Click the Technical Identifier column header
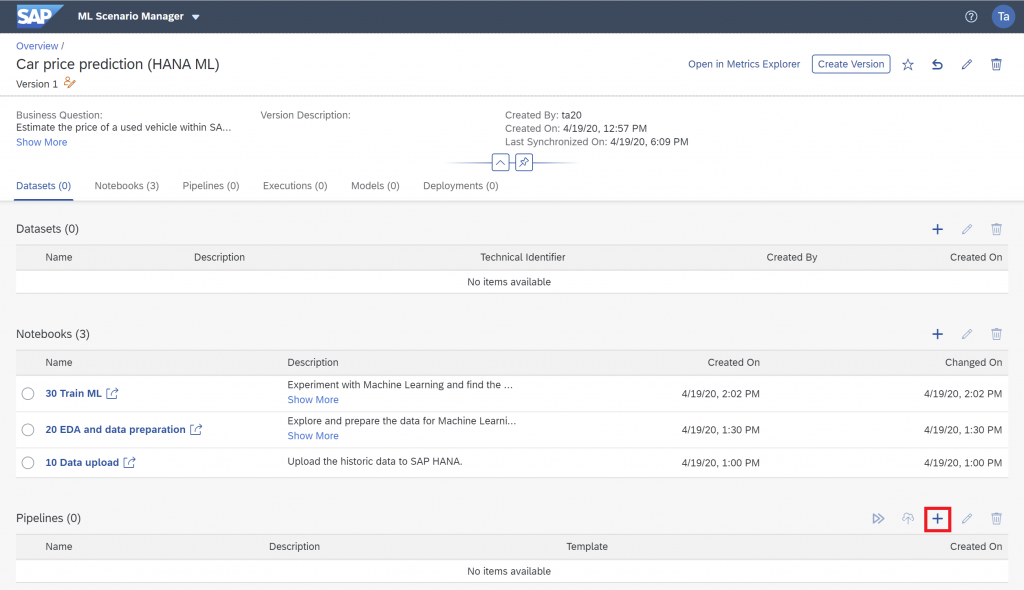 tap(523, 257)
